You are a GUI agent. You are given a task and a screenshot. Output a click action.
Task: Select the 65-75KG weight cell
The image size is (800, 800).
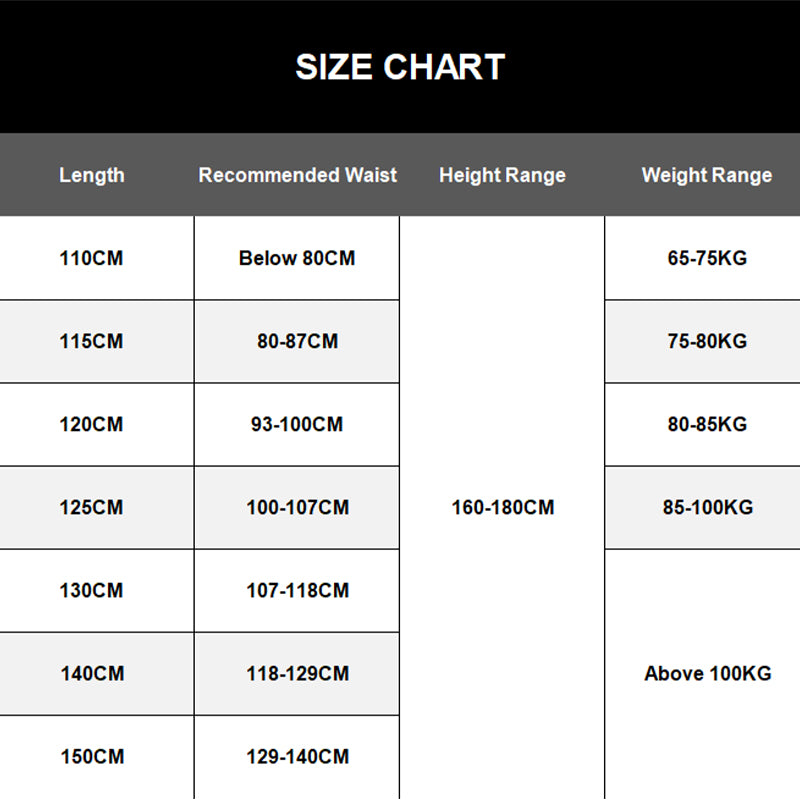point(707,258)
